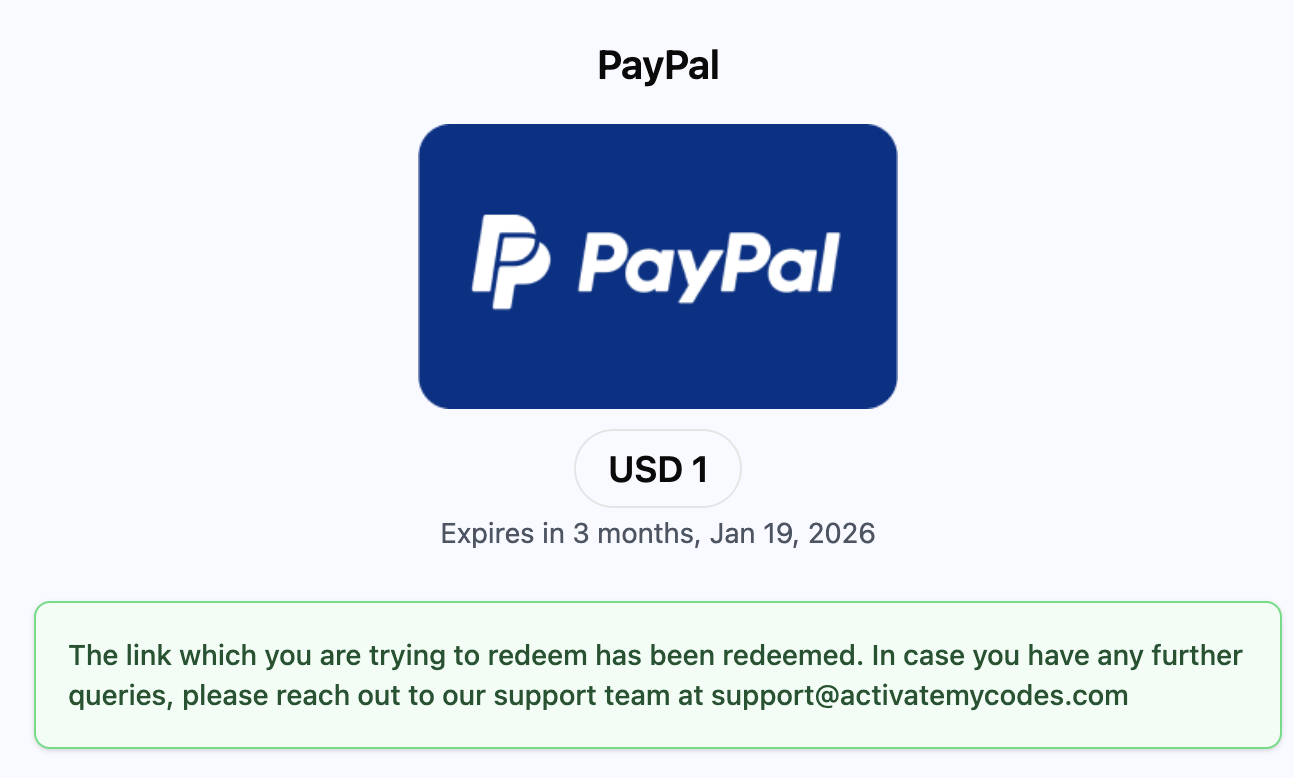Select the PayPal gift card image

658,266
